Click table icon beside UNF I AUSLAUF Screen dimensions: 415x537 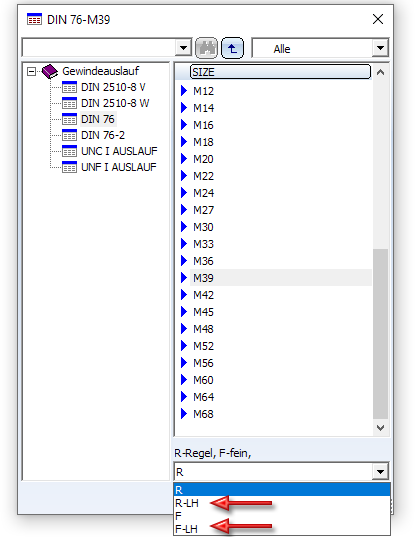tap(69, 167)
